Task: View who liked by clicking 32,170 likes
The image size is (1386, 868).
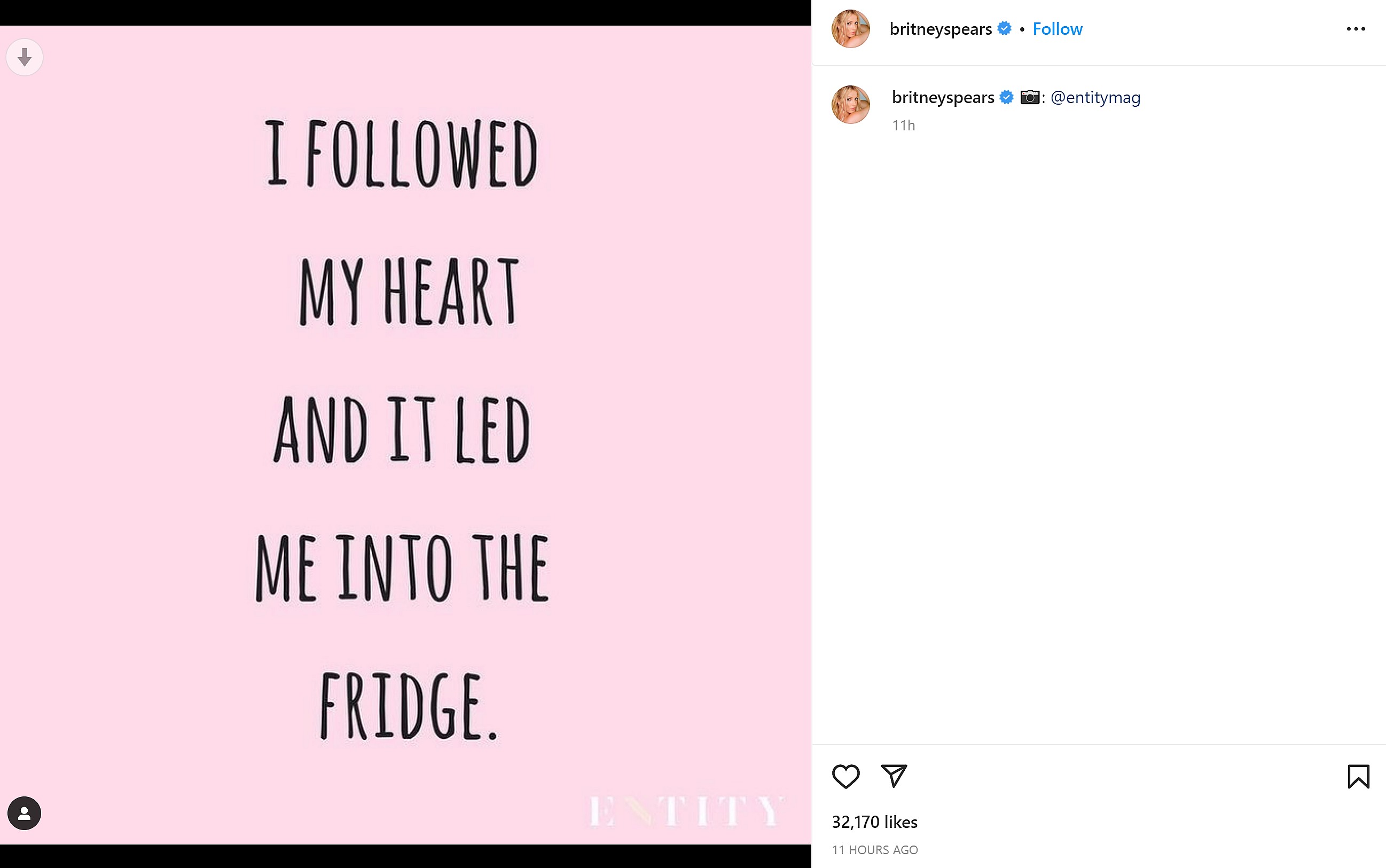Action: [874, 822]
